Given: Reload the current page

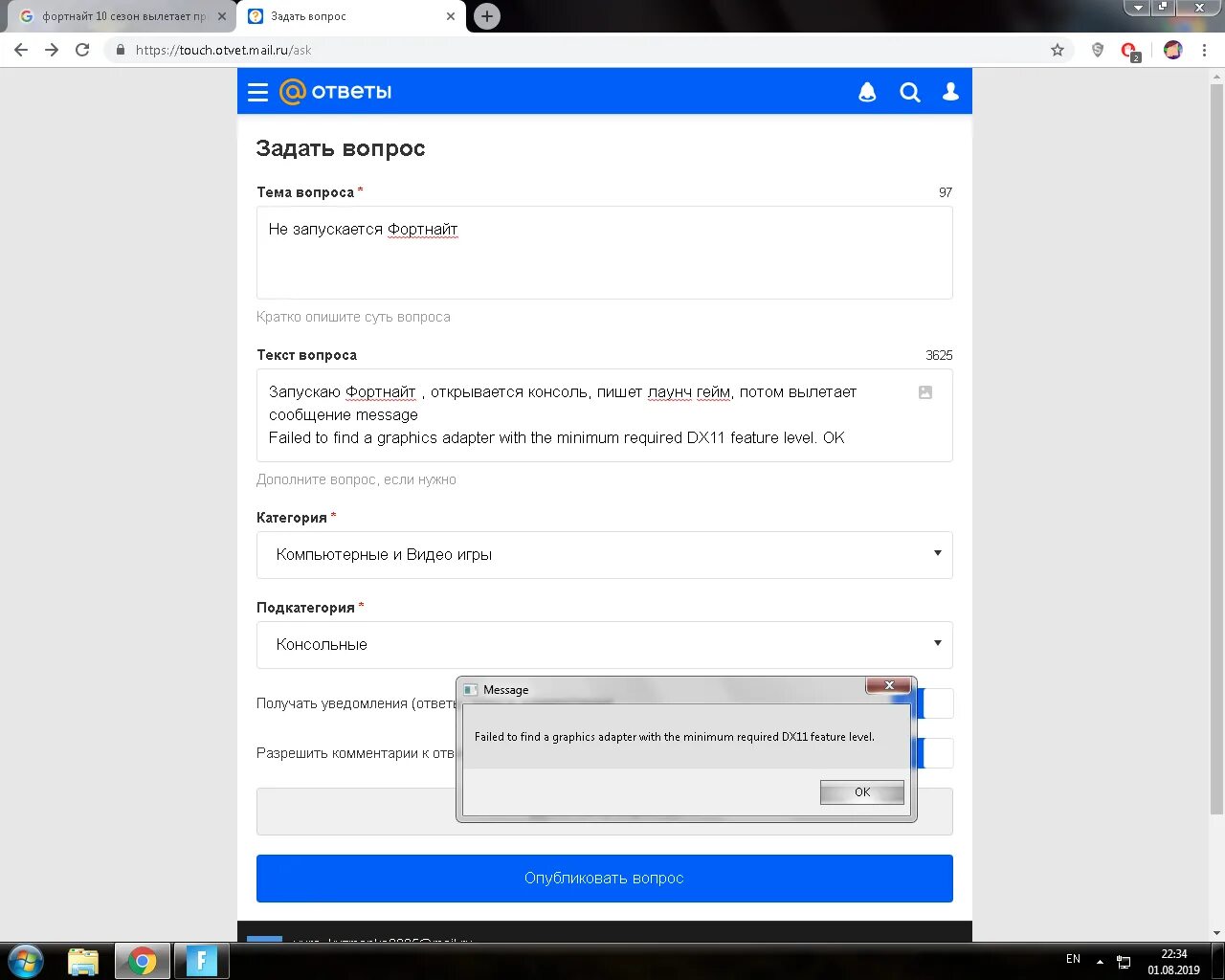Looking at the screenshot, I should pyautogui.click(x=82, y=50).
